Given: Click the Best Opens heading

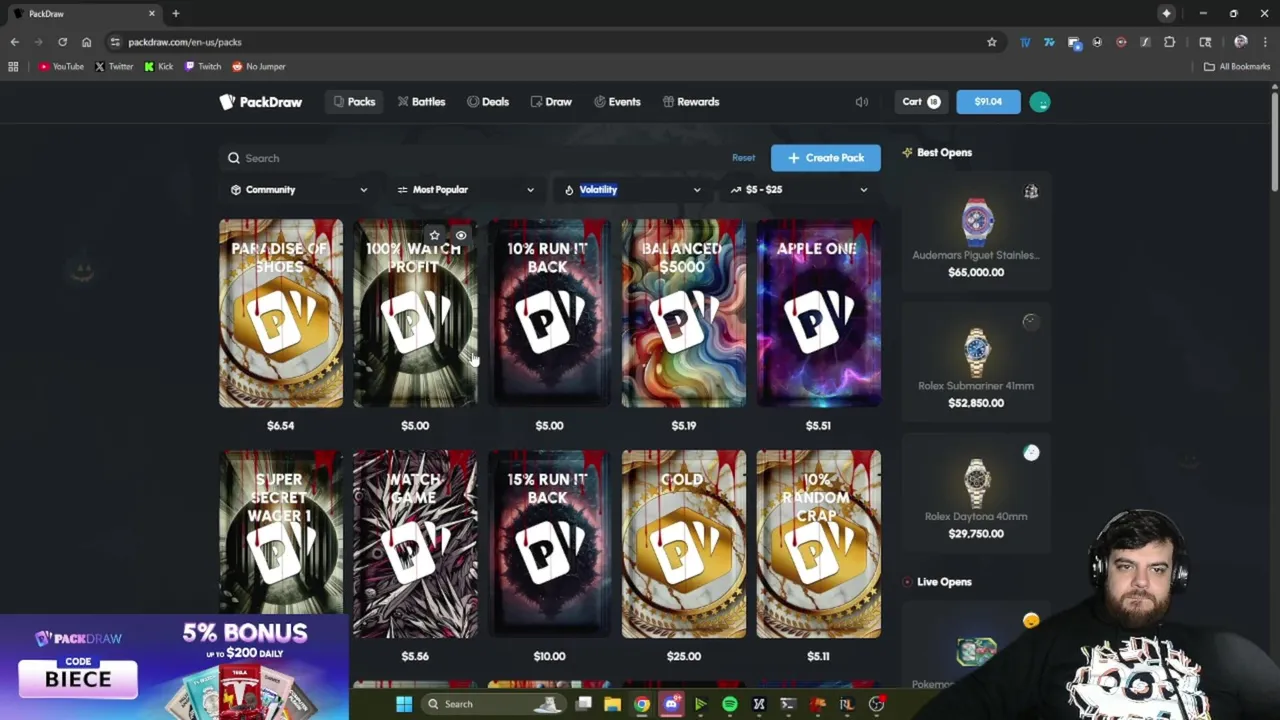Looking at the screenshot, I should [x=944, y=152].
